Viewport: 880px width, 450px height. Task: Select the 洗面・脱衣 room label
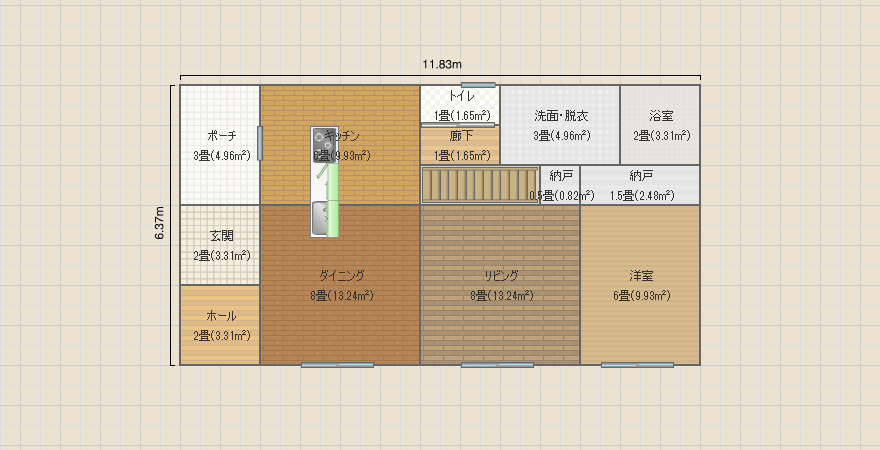(x=561, y=116)
